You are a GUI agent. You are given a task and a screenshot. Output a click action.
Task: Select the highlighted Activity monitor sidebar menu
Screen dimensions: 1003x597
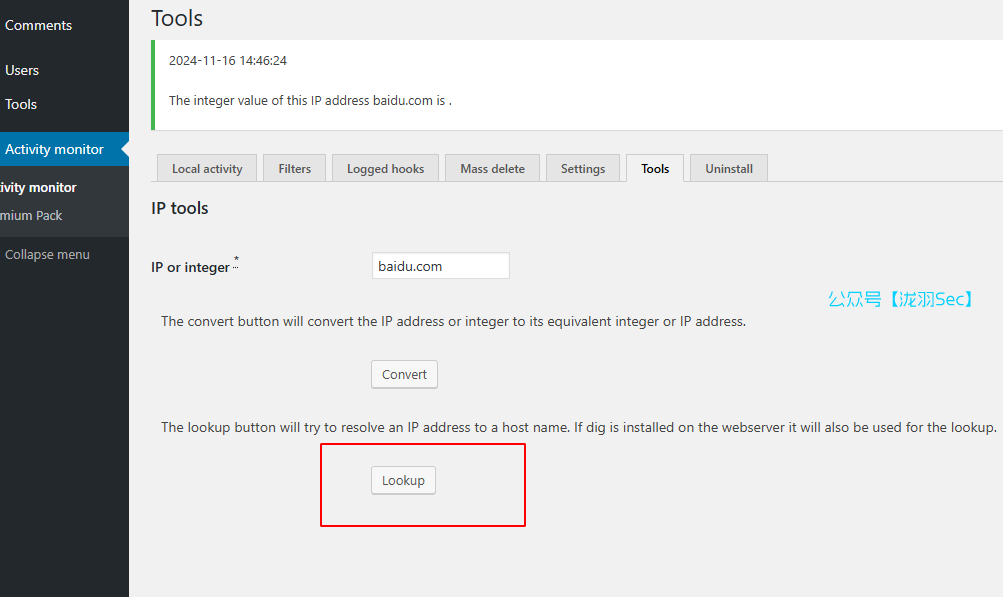54,149
